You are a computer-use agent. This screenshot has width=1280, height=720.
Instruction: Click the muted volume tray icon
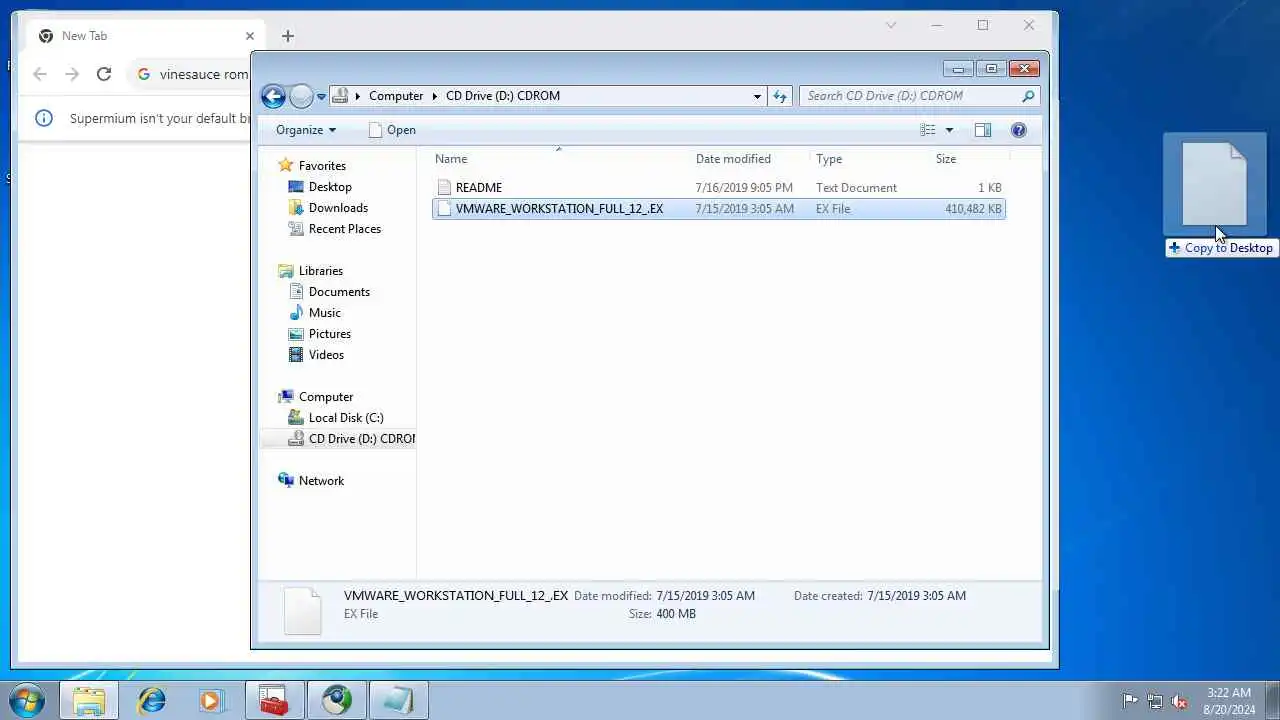coord(1179,701)
